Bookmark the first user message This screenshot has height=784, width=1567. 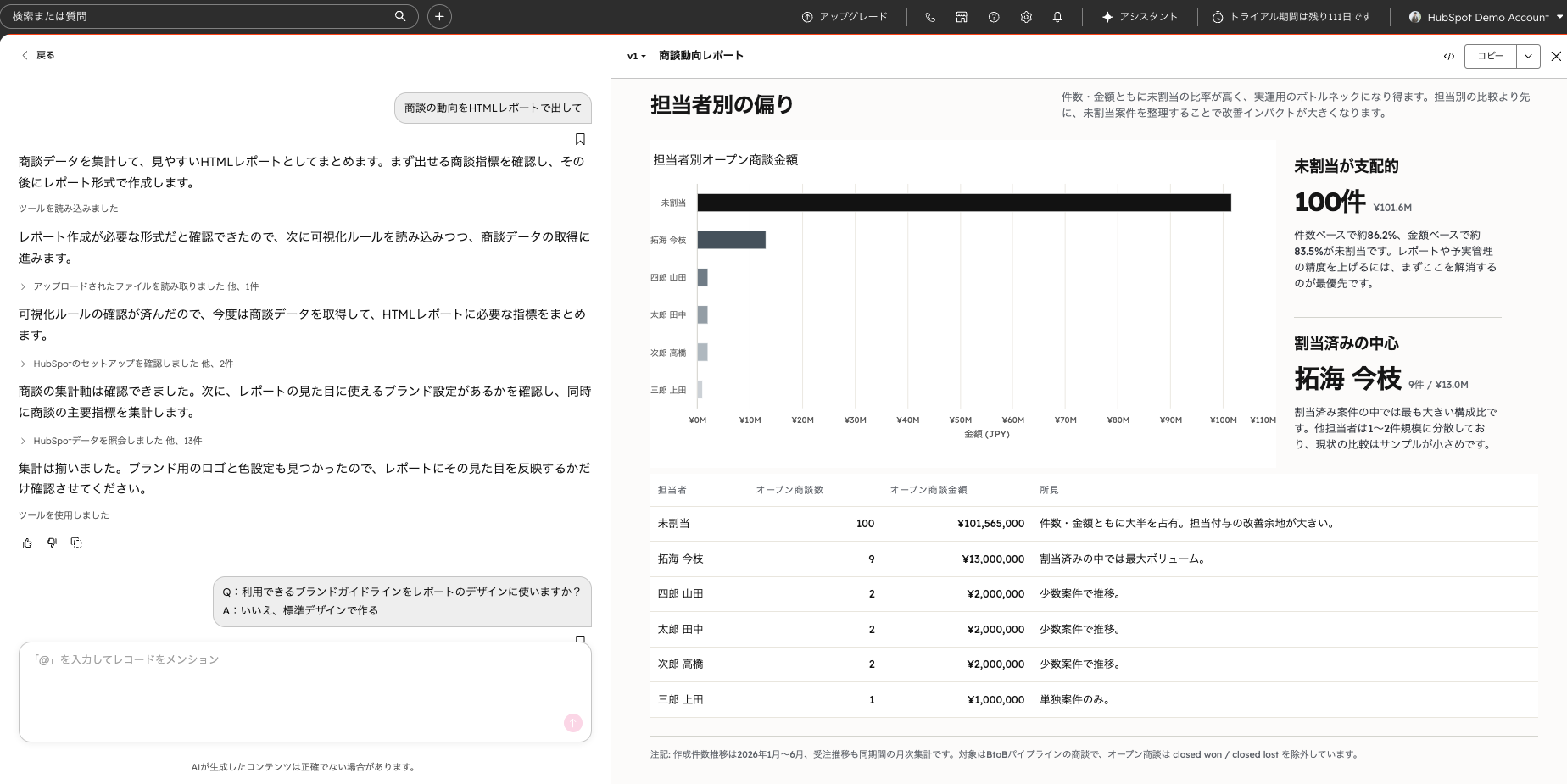tap(580, 139)
